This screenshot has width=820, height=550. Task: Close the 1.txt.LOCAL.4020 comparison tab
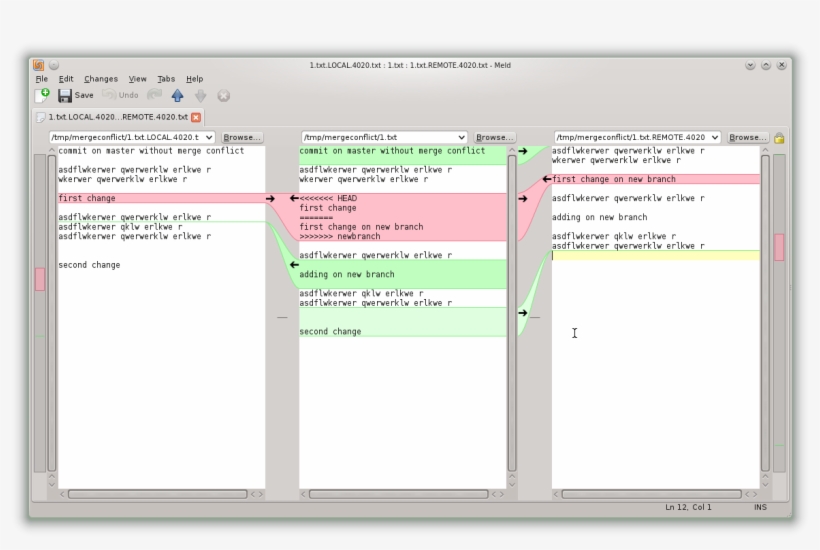196,117
